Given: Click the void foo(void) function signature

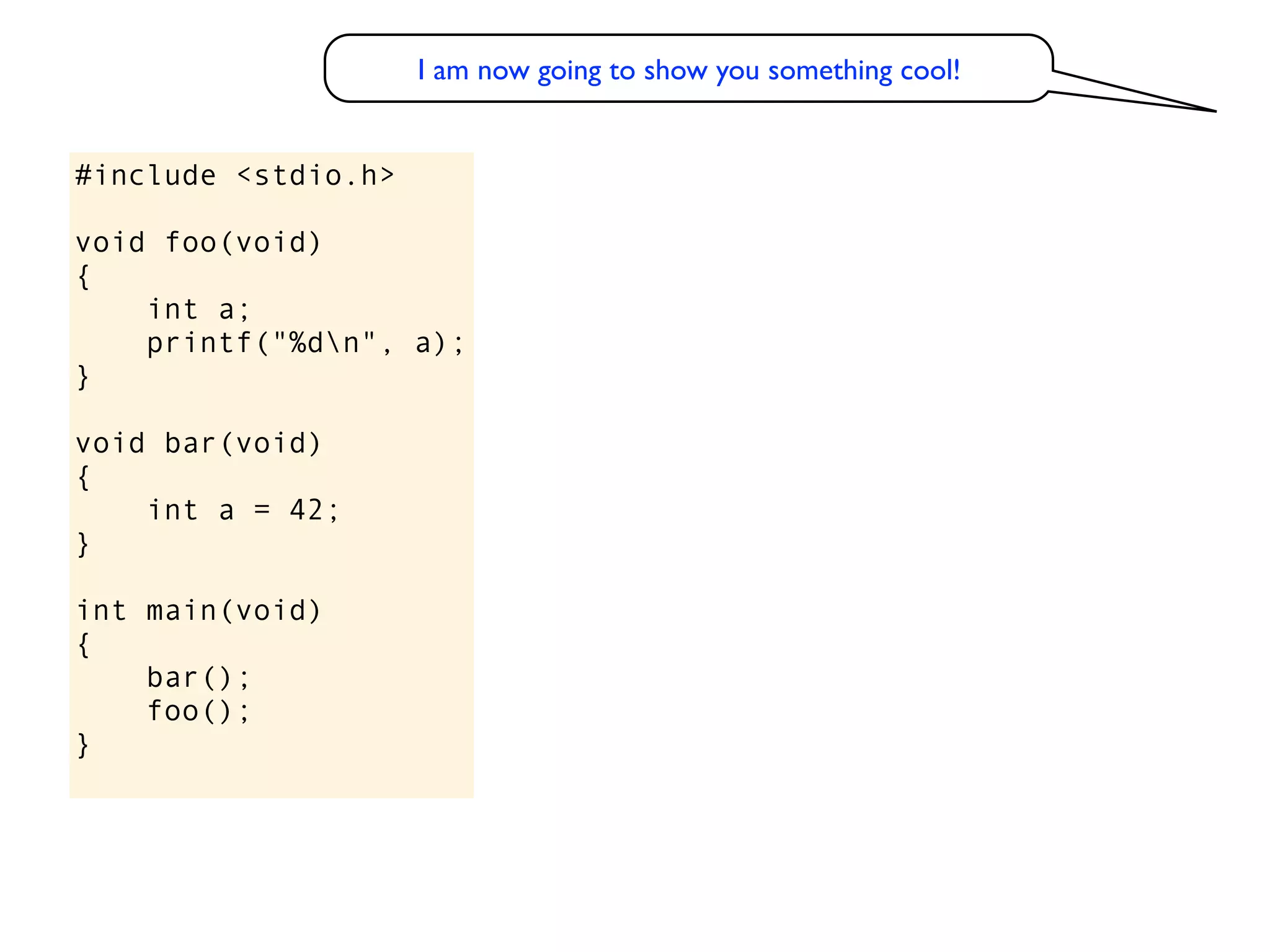Looking at the screenshot, I should 198,243.
